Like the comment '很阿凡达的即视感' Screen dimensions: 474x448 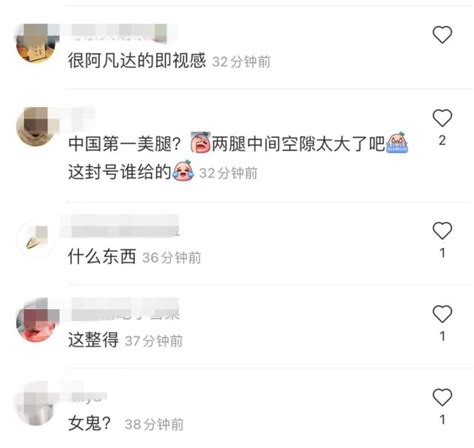point(442,35)
